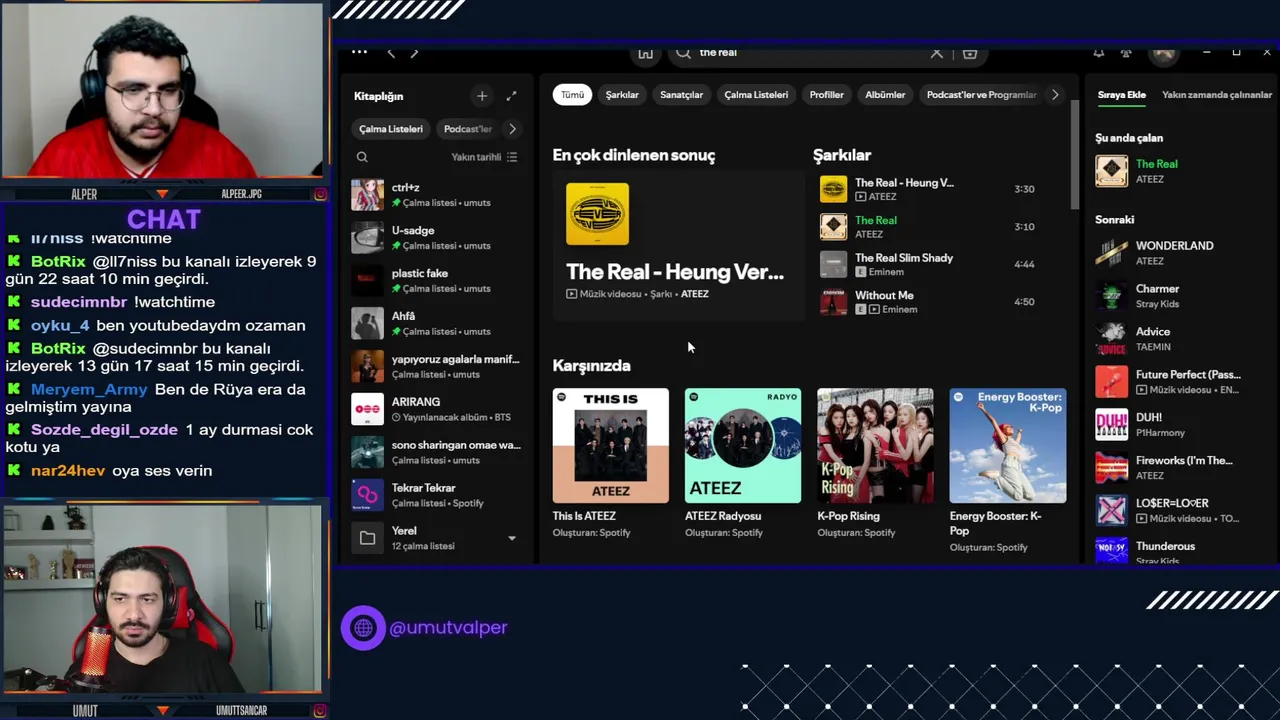
Task: Show more library filter chips arrow
Action: (512, 129)
